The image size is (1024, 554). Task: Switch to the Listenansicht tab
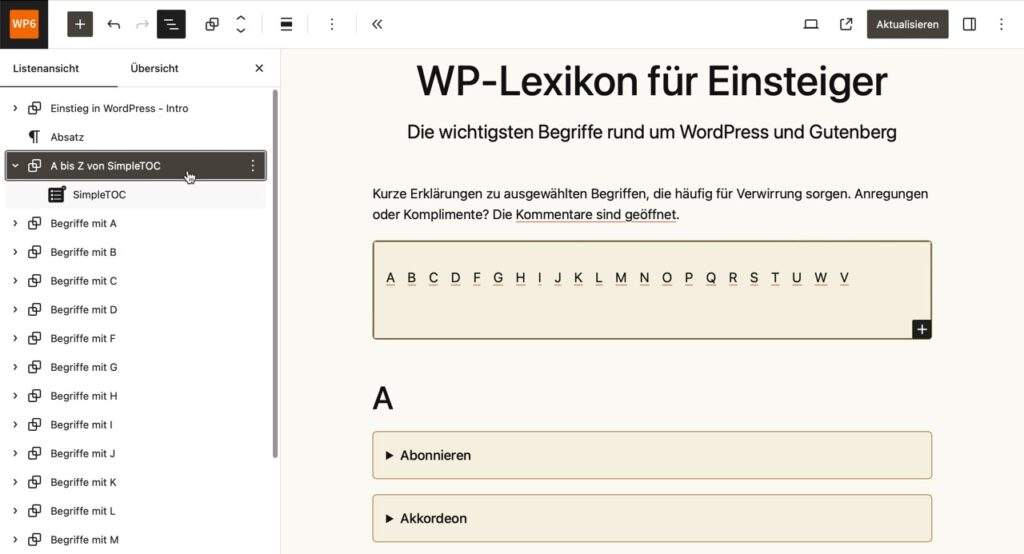coord(46,68)
